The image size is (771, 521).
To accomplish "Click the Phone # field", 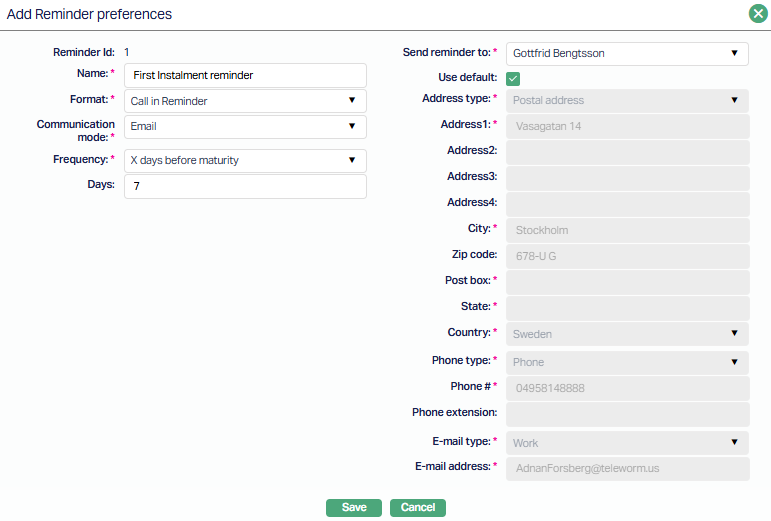I will click(x=627, y=388).
